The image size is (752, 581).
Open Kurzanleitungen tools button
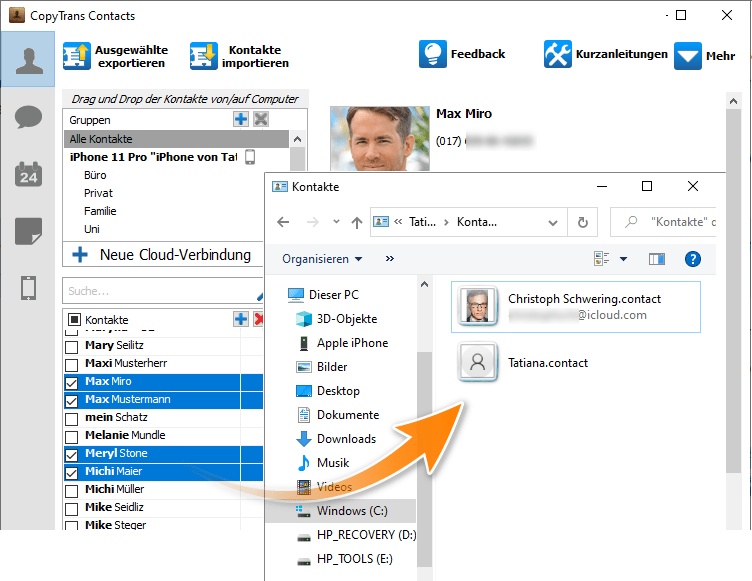pos(605,54)
